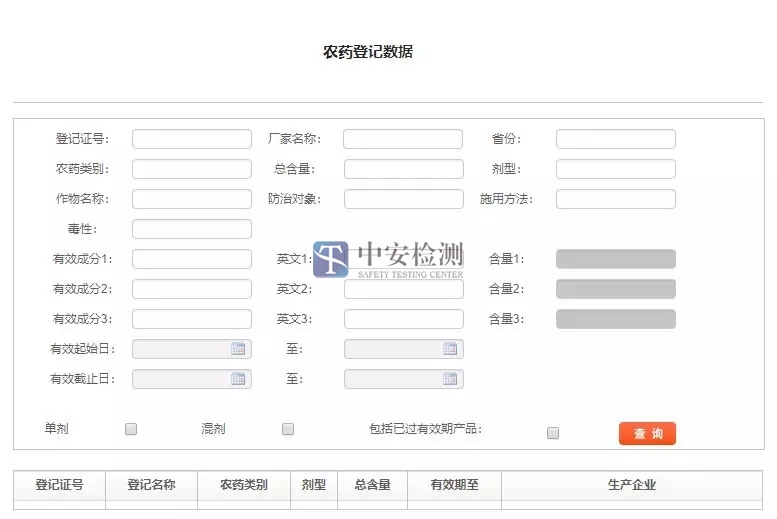The height and width of the screenshot is (519, 777).
Task: Focus the 作物名称 text field
Action: point(192,199)
